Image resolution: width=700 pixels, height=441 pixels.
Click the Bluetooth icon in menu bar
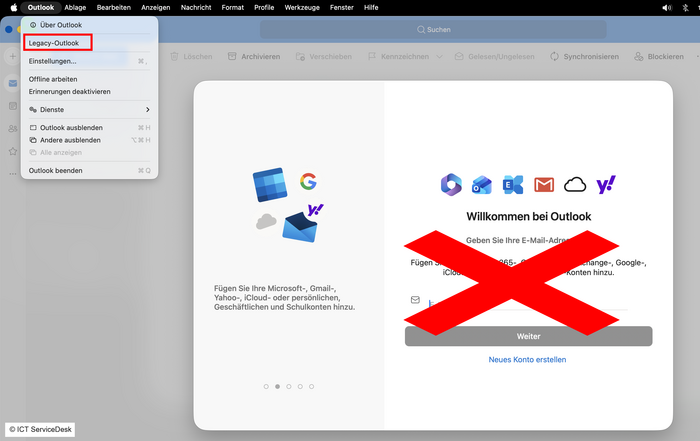pos(685,8)
